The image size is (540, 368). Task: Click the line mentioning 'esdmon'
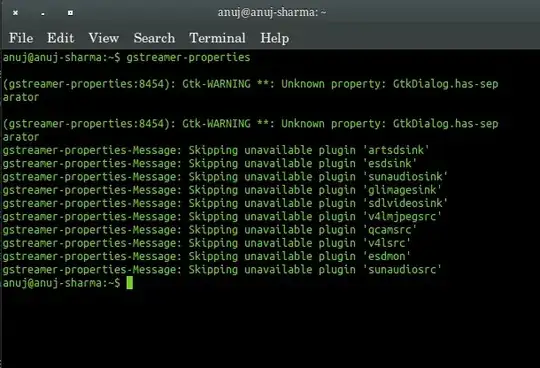coord(207,256)
